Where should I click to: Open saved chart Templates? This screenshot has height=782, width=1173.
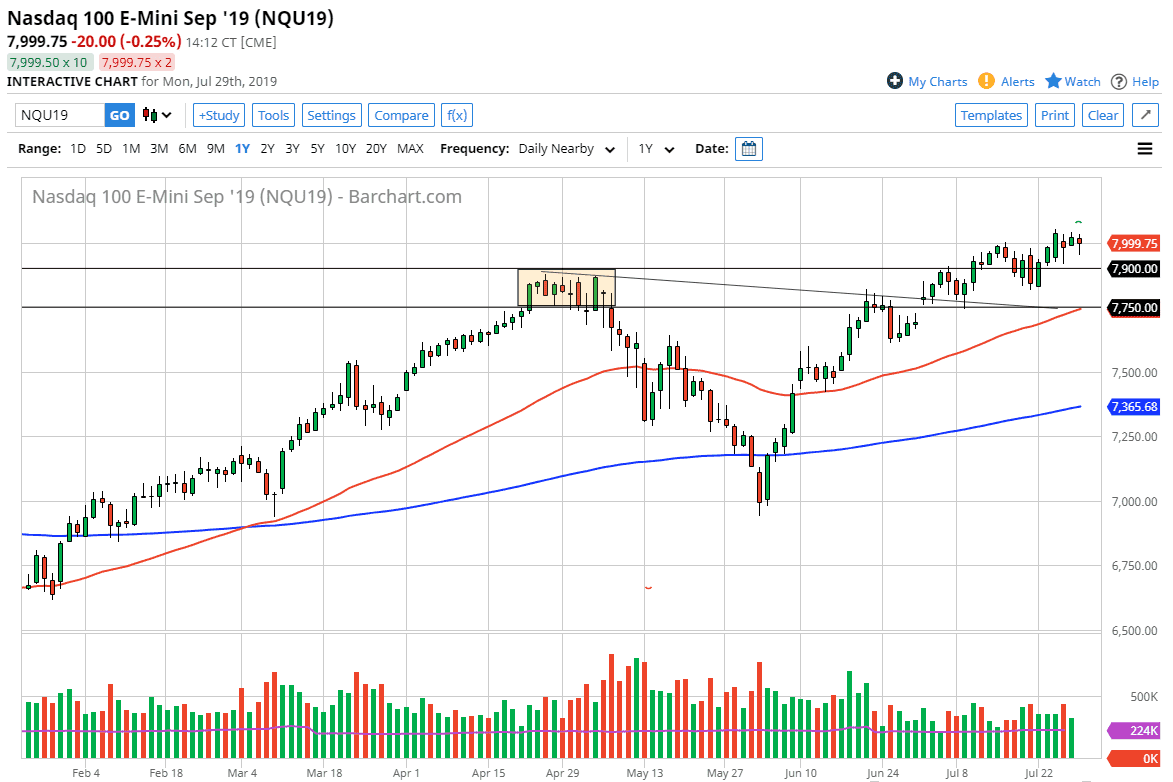991,114
